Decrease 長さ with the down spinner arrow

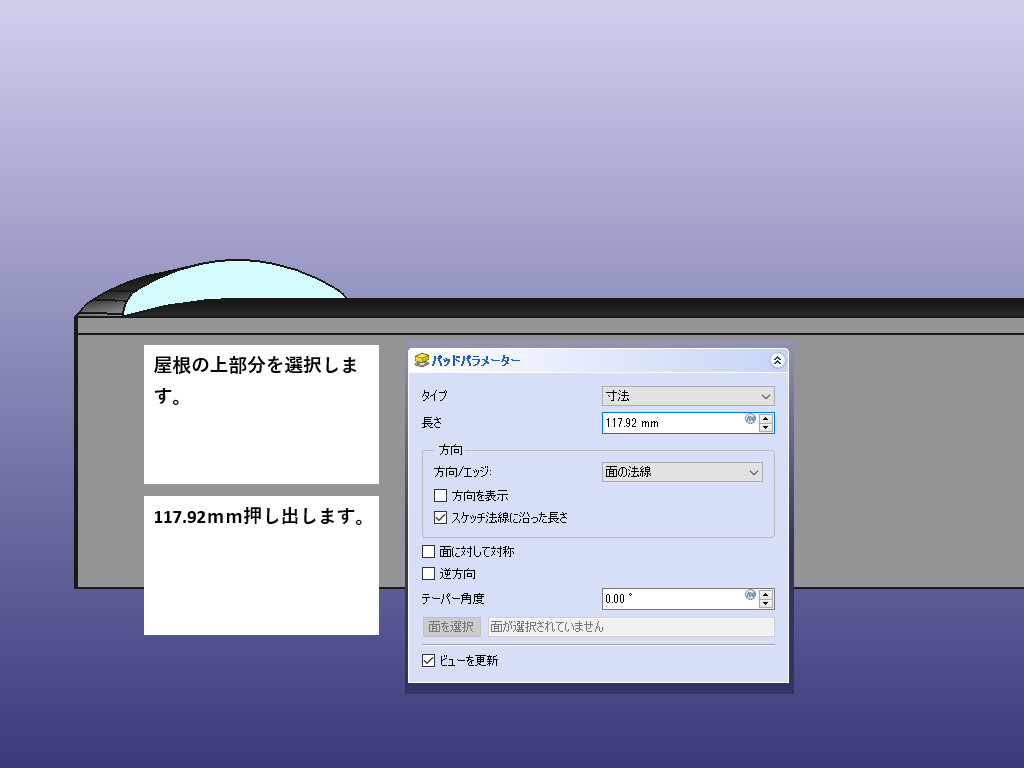tap(766, 428)
